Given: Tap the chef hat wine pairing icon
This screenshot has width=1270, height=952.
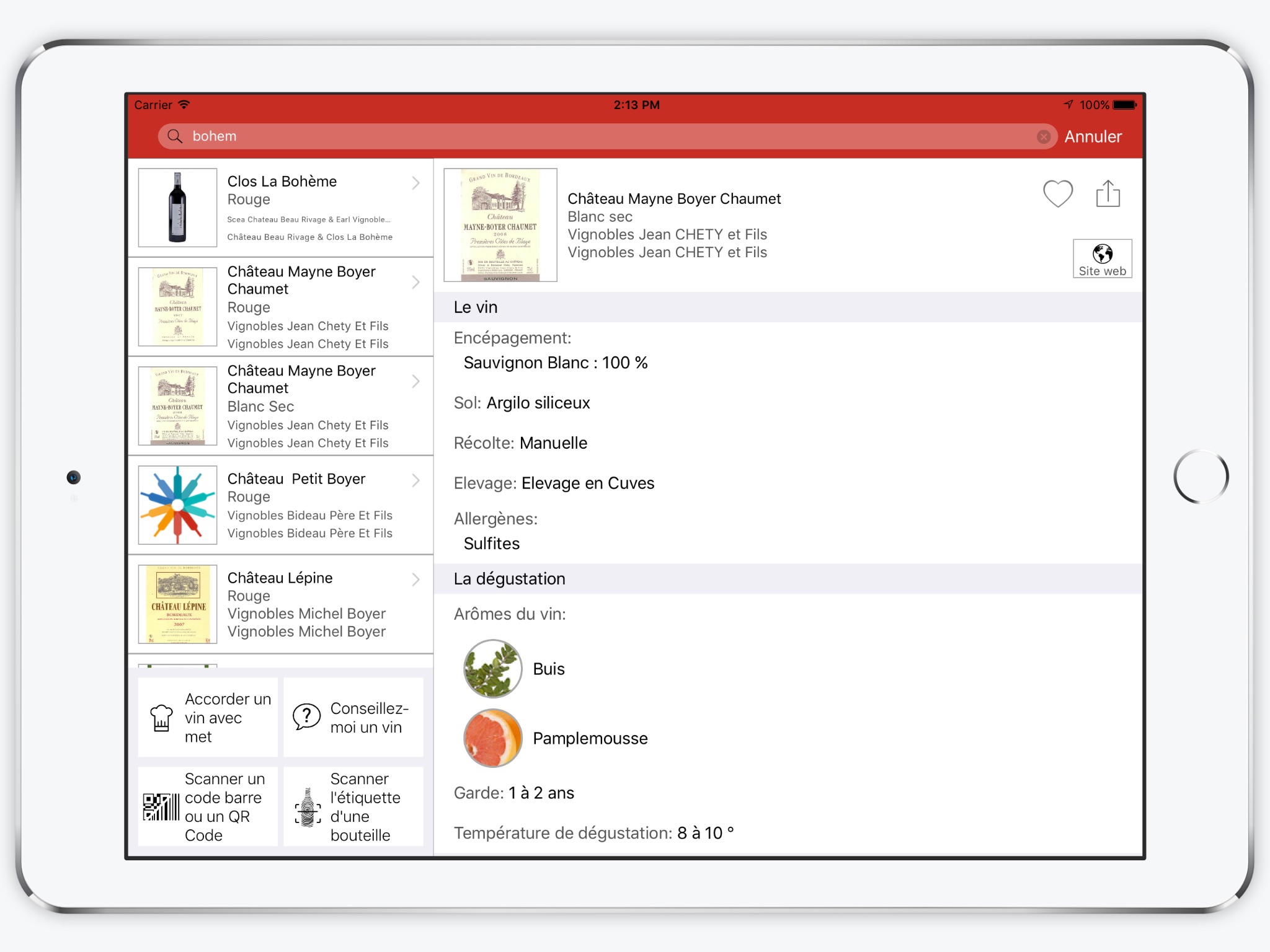Looking at the screenshot, I should tap(161, 718).
